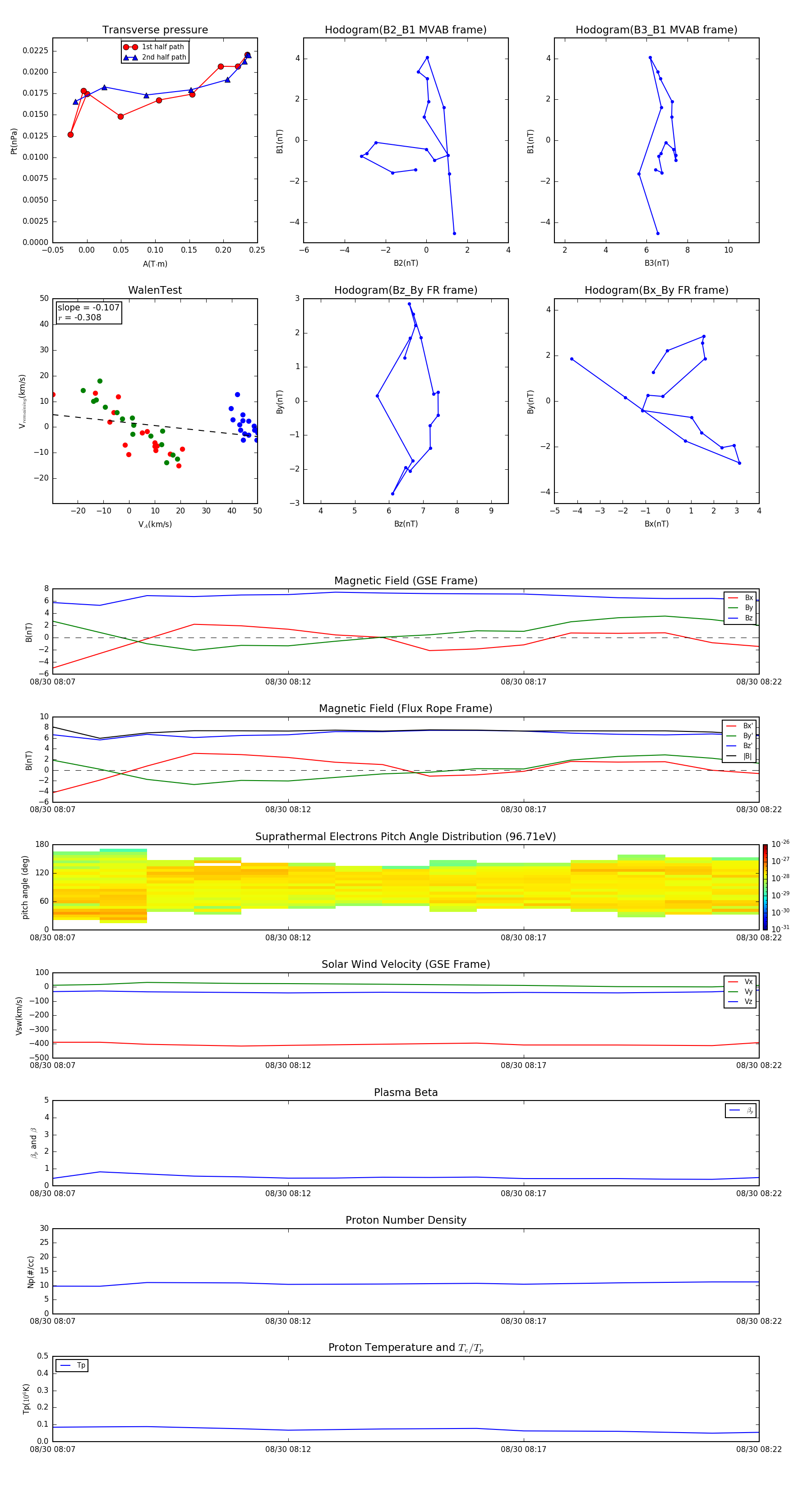Click 'Magnetic Field (GSE Frame)' title
This screenshot has height=1489, width=812.
point(406,581)
